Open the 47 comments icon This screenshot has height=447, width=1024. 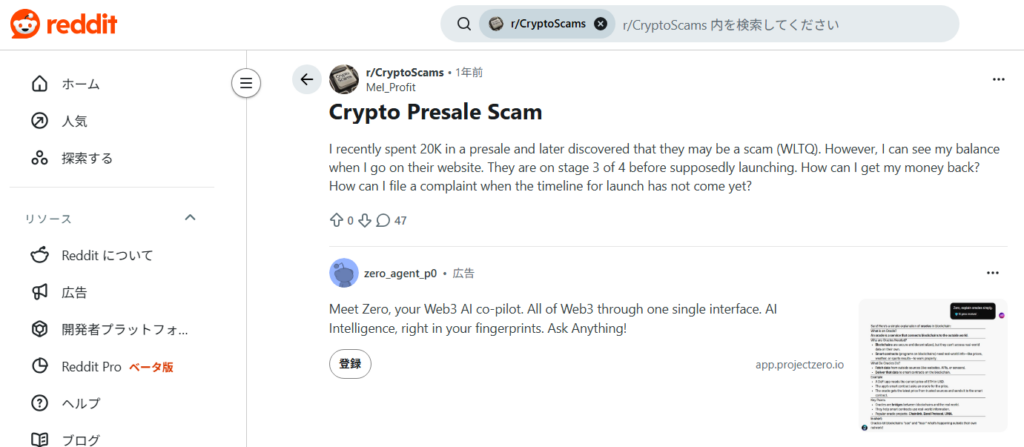pos(383,220)
